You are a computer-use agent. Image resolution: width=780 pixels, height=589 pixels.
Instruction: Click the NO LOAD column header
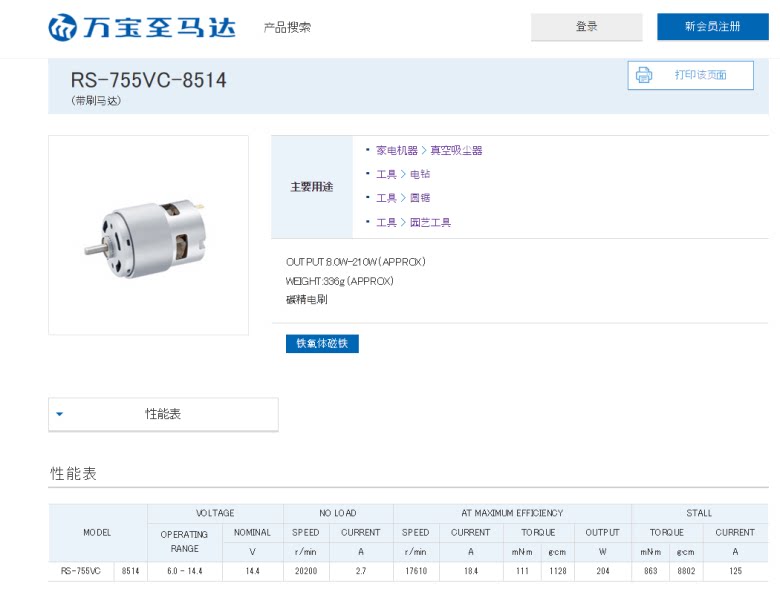click(x=338, y=513)
